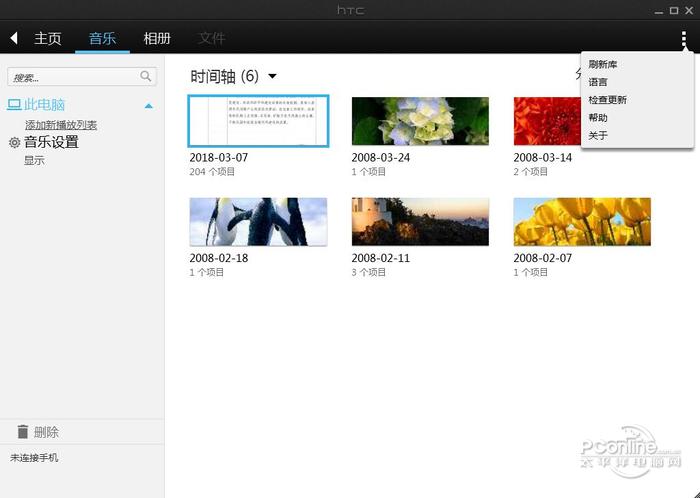Close the HTC window
700x498 pixels.
[x=689, y=10]
